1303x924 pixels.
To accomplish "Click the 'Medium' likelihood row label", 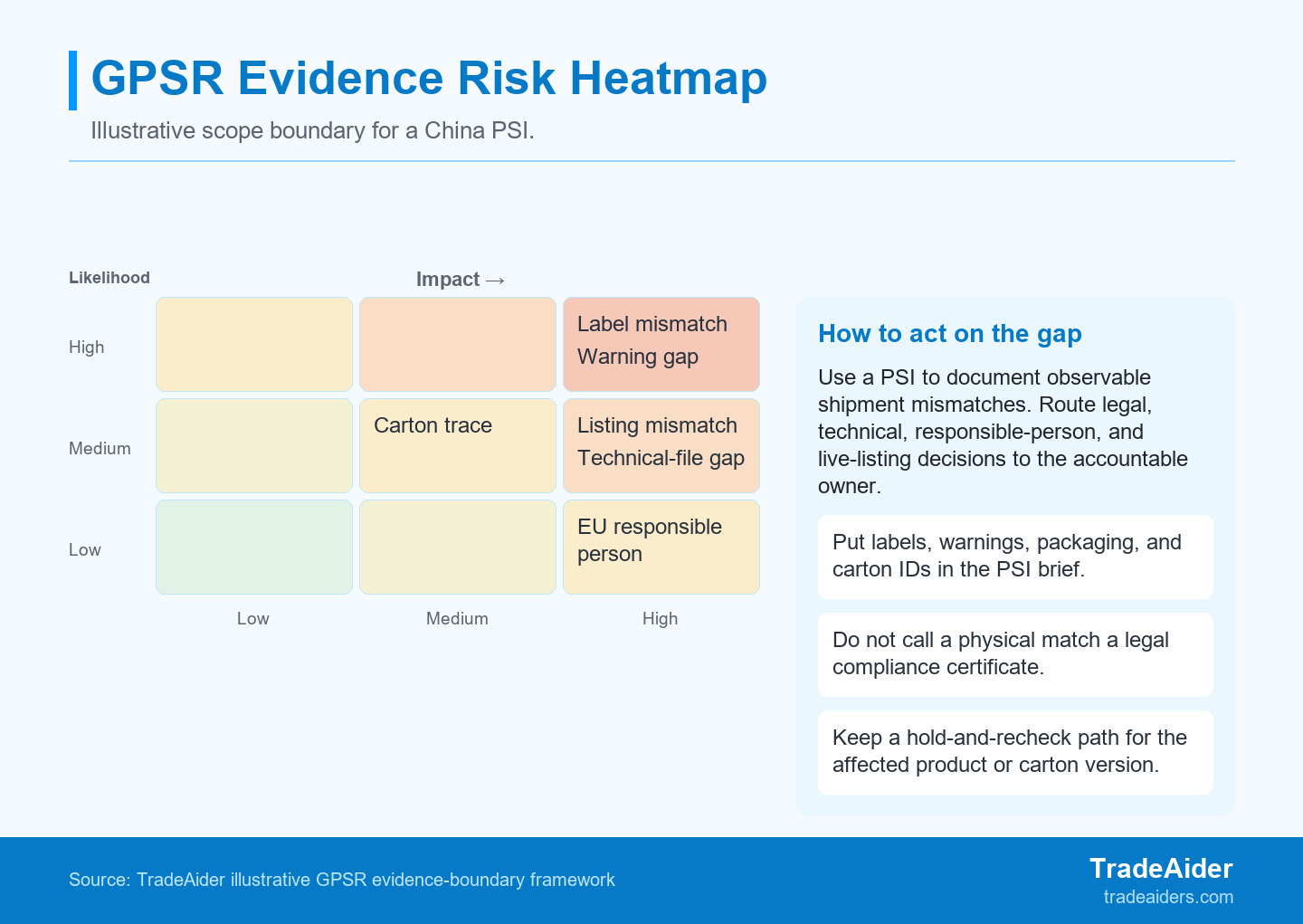I will pyautogui.click(x=100, y=449).
